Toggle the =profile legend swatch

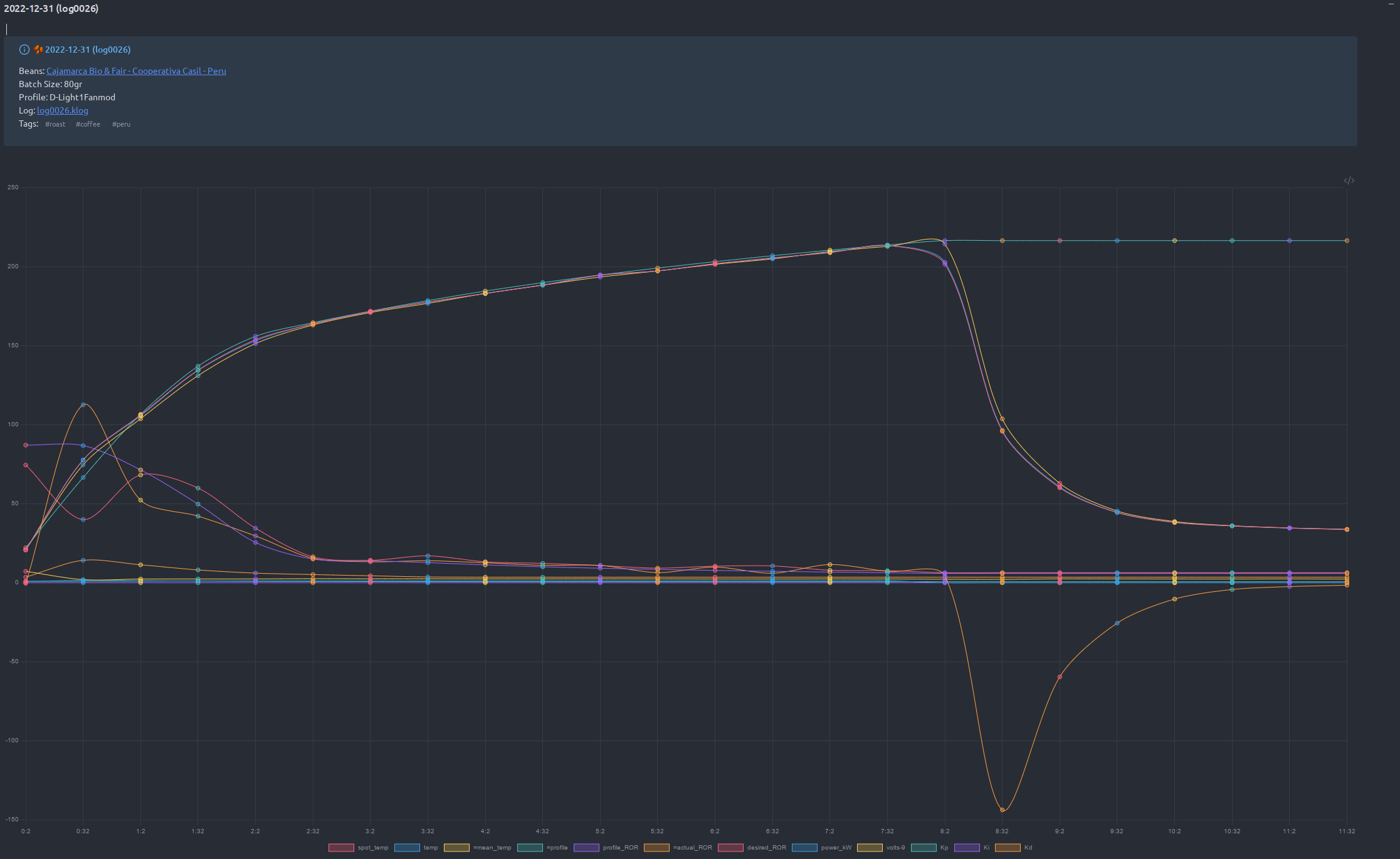pos(530,848)
